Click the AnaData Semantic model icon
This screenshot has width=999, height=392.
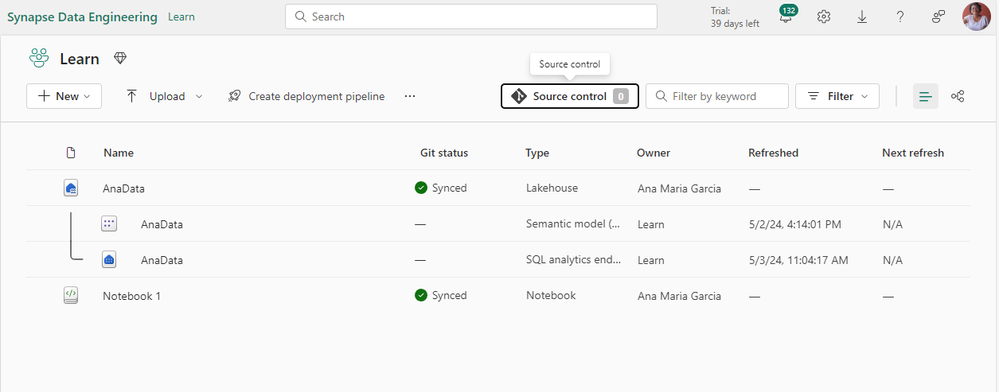109,224
